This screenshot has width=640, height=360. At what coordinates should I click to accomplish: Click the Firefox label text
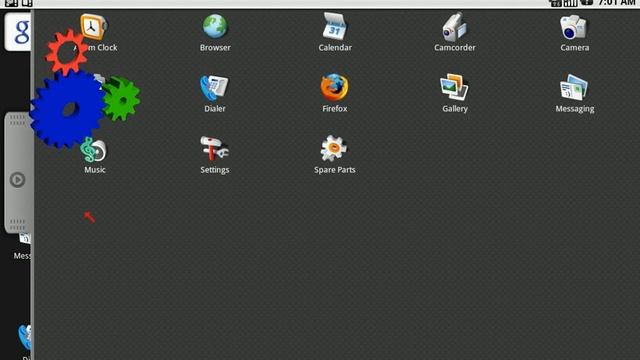pos(335,109)
